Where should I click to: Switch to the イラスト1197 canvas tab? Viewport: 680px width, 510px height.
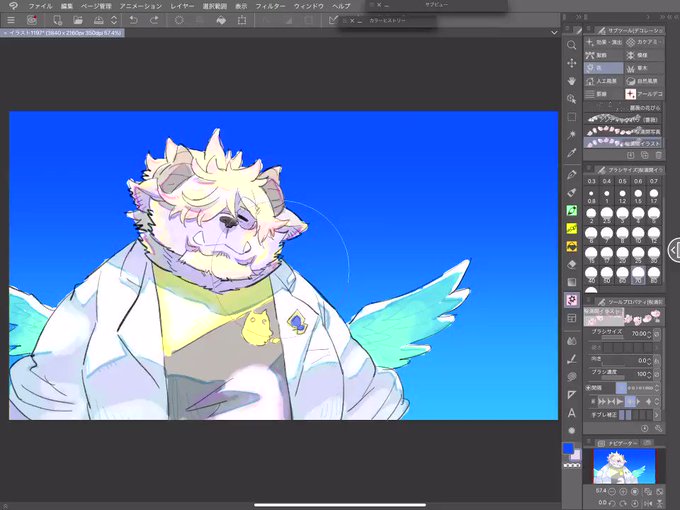[x=62, y=33]
